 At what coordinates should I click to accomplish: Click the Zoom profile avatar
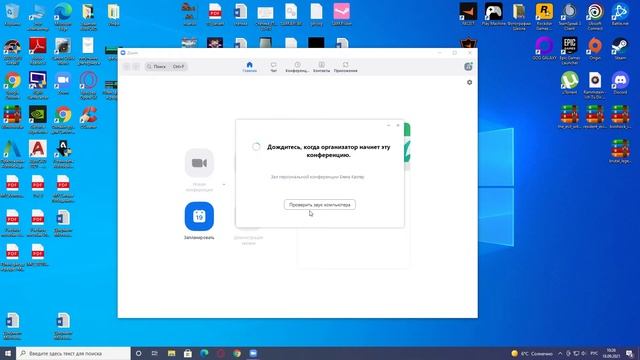(x=468, y=67)
